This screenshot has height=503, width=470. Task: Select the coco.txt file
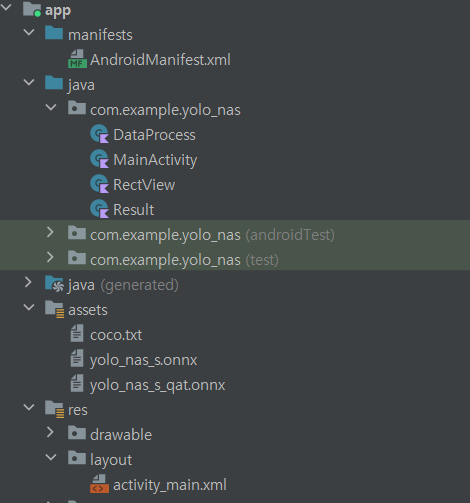[x=116, y=335]
